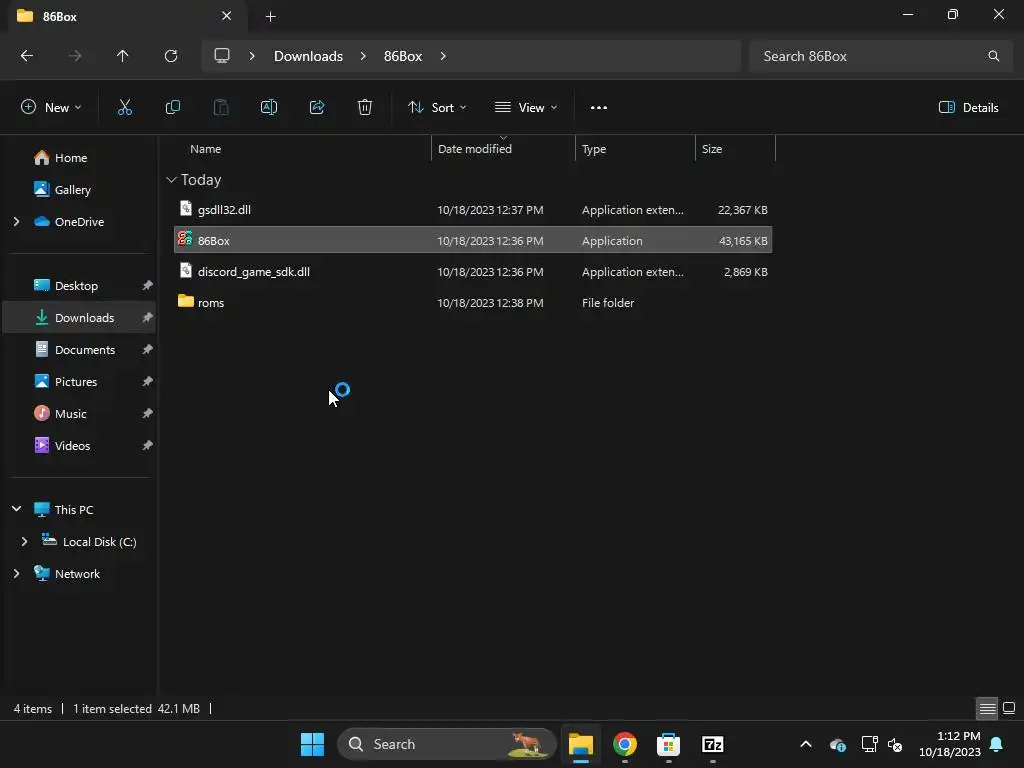Collapse the Today group
Screen dimensions: 1024x768
[172, 180]
